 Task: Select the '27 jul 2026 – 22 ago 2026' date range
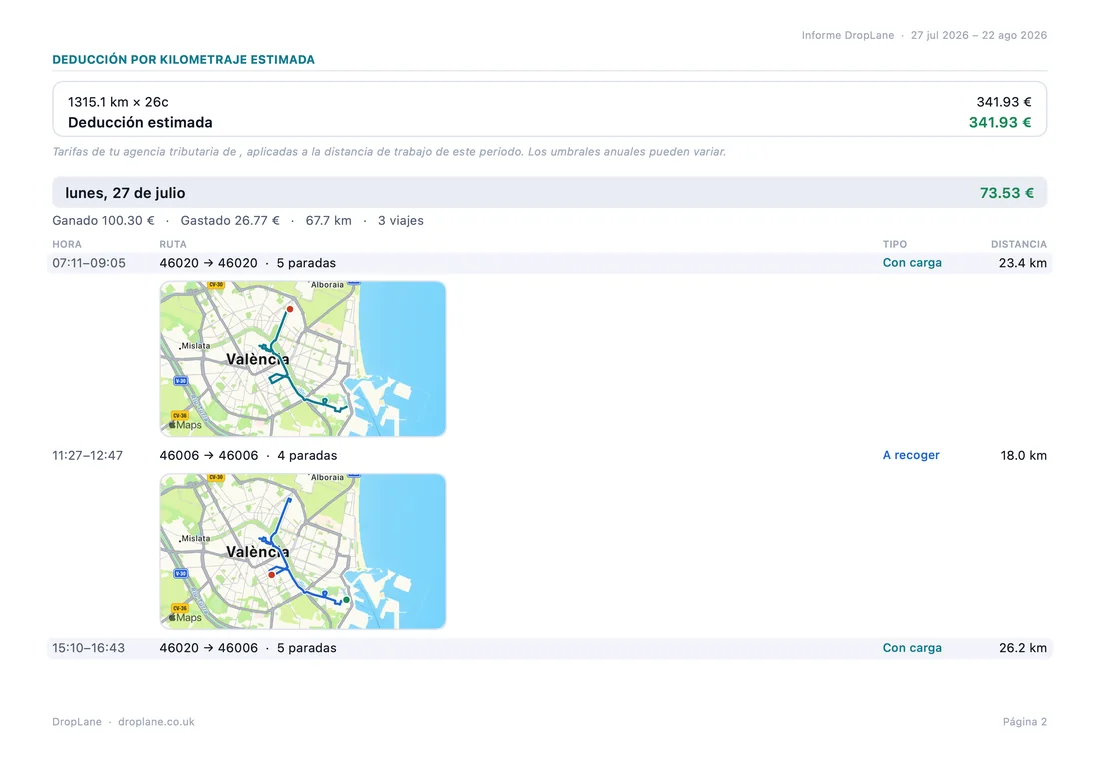[x=979, y=35]
